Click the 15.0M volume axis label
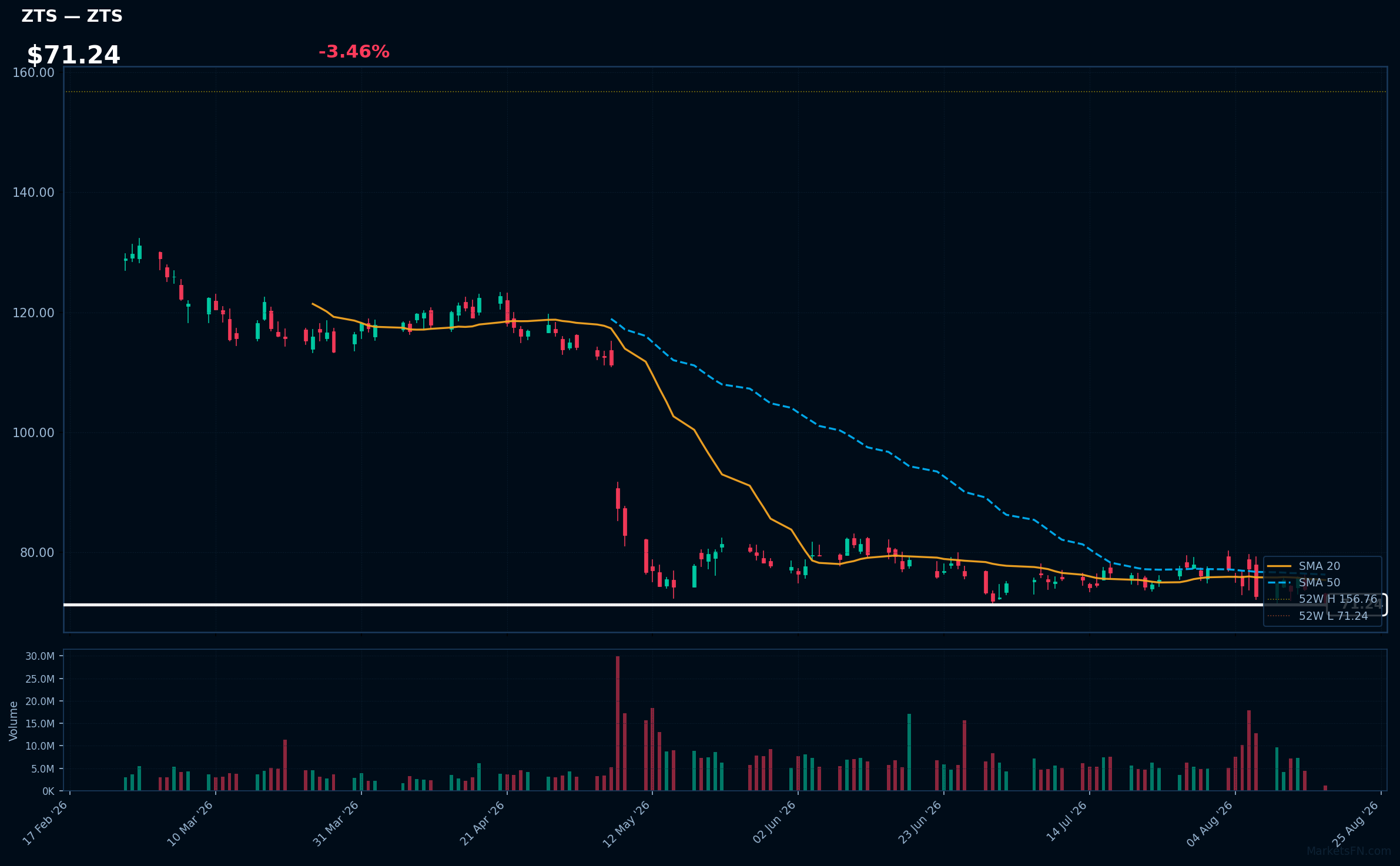The width and height of the screenshot is (1400, 866). click(x=40, y=724)
